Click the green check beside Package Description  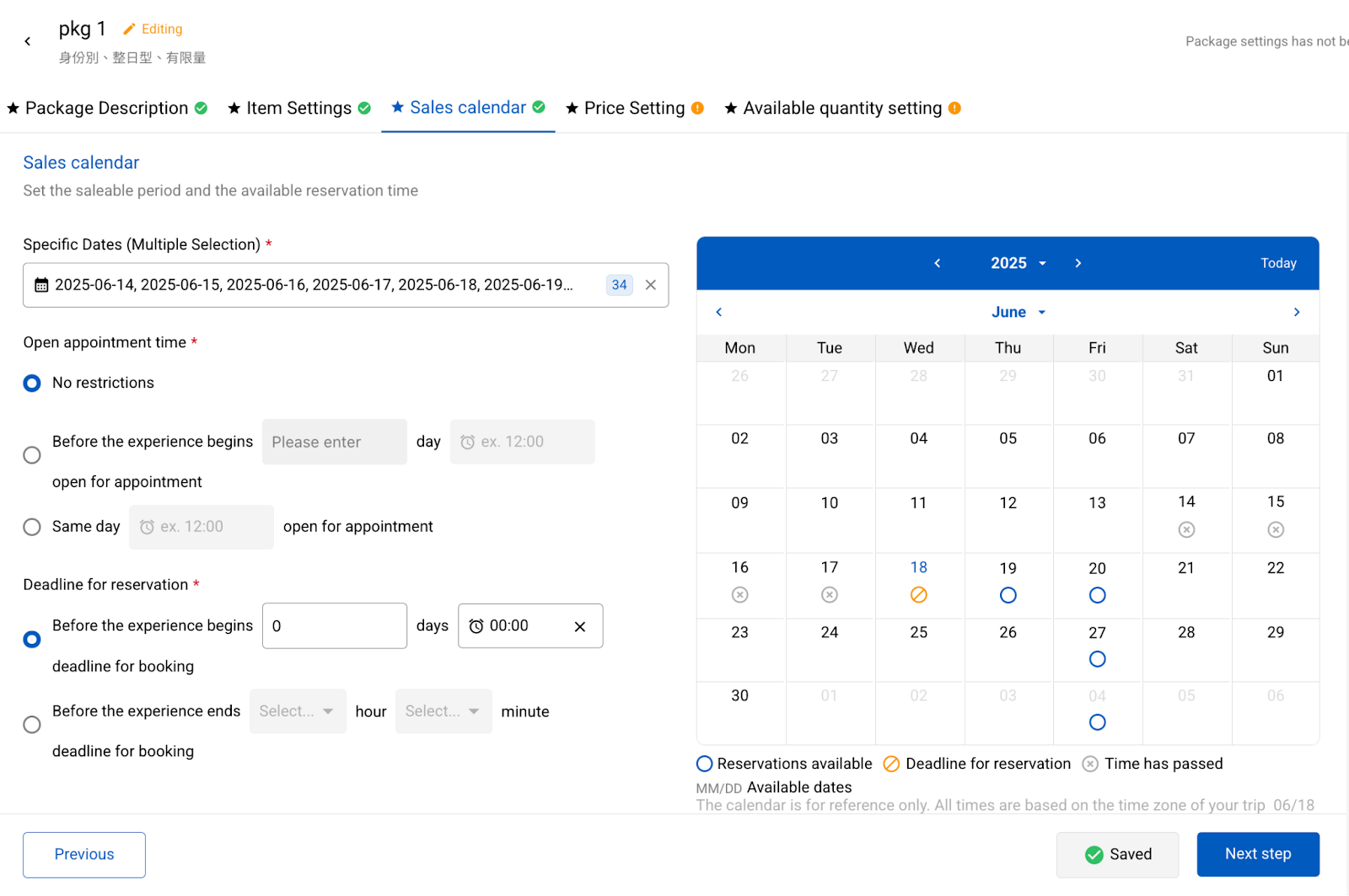click(x=201, y=108)
